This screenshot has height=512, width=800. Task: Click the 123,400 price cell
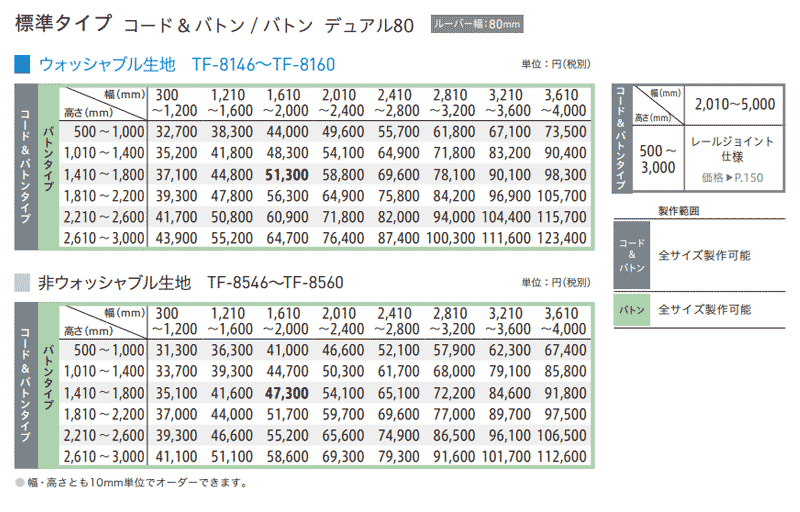[565, 238]
